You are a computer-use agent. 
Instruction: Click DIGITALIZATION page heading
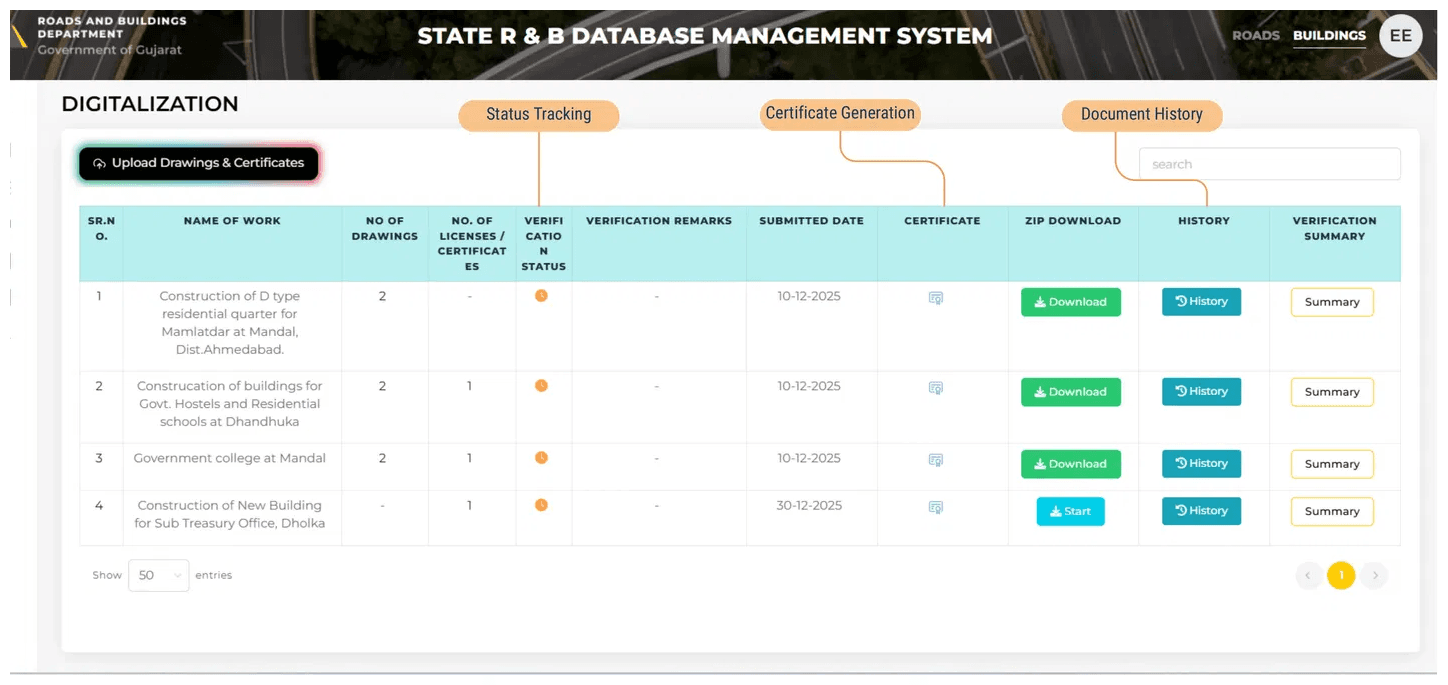(150, 104)
